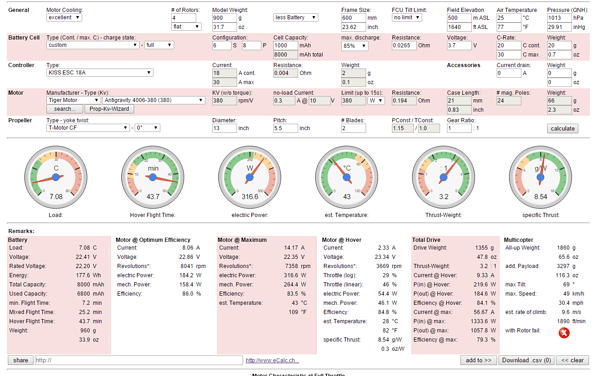Open the motor type Antigravity 4006-380 dropdown
Image resolution: width=600 pixels, height=376 pixels.
154,100
